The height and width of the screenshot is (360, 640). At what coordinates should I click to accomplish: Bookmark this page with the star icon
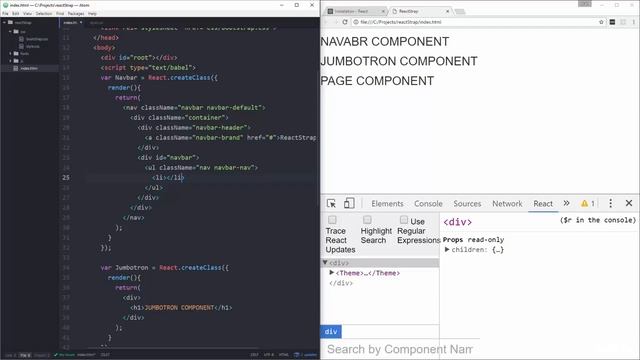pos(601,22)
